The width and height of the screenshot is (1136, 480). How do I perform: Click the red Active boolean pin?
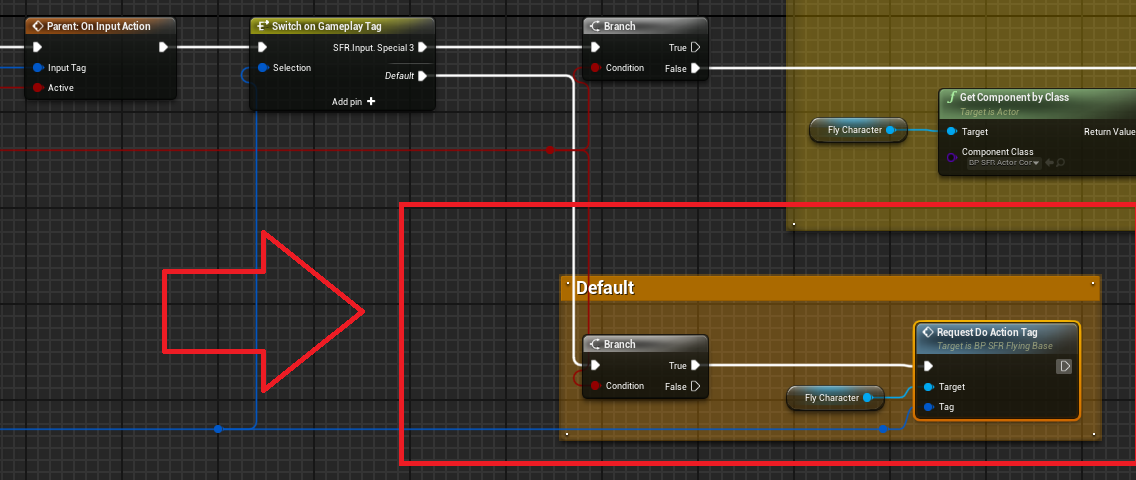pyautogui.click(x=38, y=88)
